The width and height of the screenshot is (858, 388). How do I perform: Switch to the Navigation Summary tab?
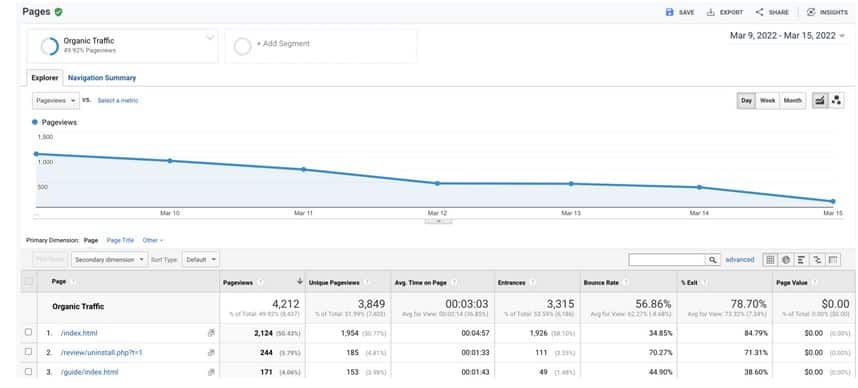point(102,78)
